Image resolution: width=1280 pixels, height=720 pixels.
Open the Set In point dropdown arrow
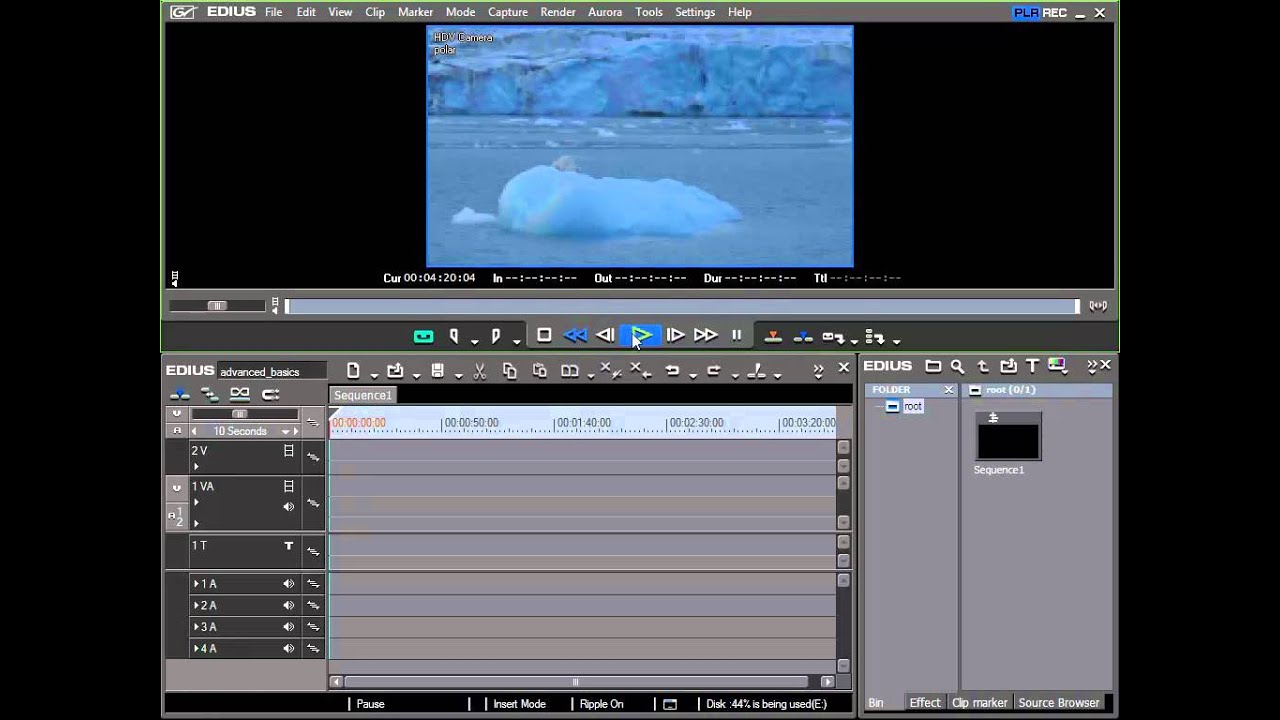click(475, 341)
